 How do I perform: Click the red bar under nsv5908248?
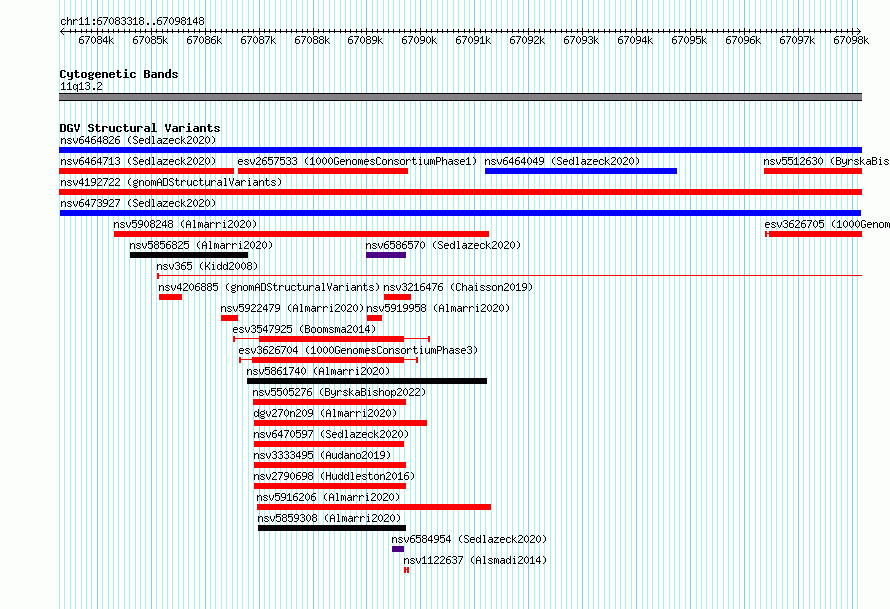point(301,234)
